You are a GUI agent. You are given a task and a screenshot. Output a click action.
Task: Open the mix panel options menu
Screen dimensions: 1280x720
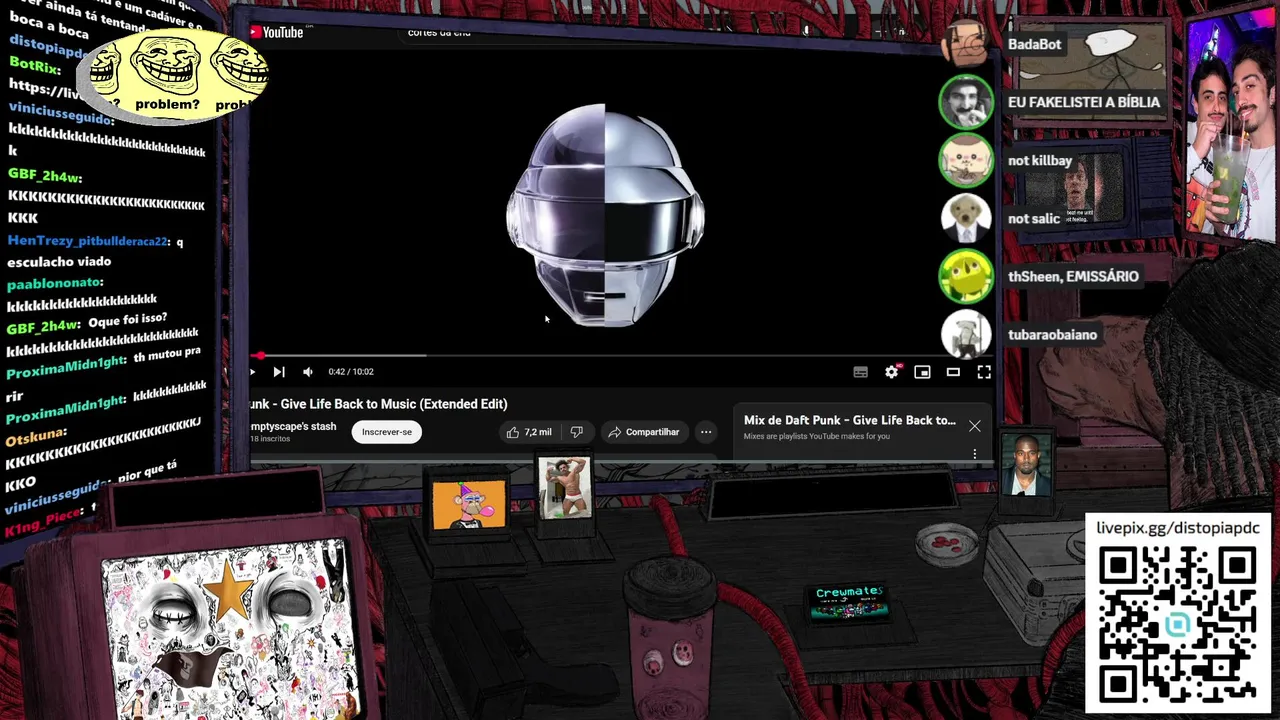click(x=975, y=454)
